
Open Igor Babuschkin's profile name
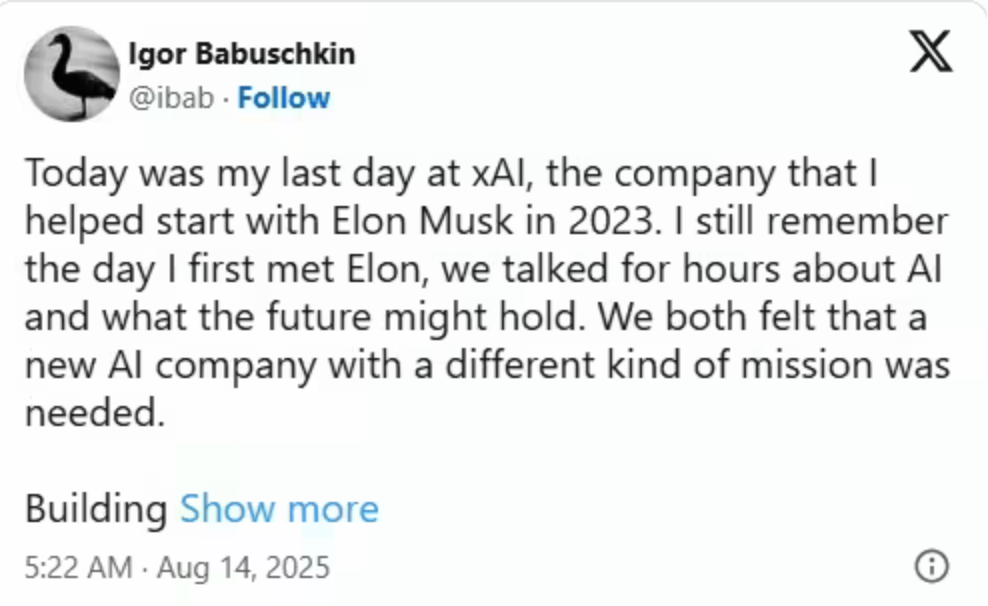242,54
